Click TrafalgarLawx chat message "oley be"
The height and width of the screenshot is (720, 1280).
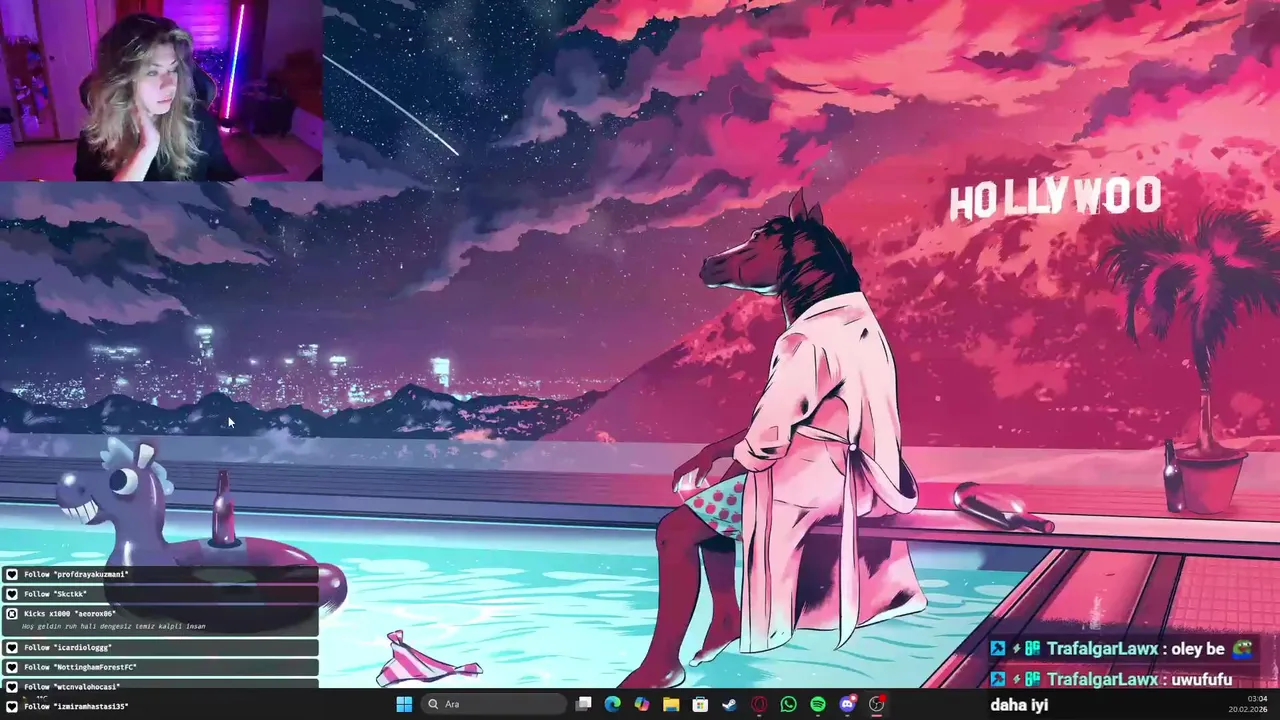pos(1198,649)
